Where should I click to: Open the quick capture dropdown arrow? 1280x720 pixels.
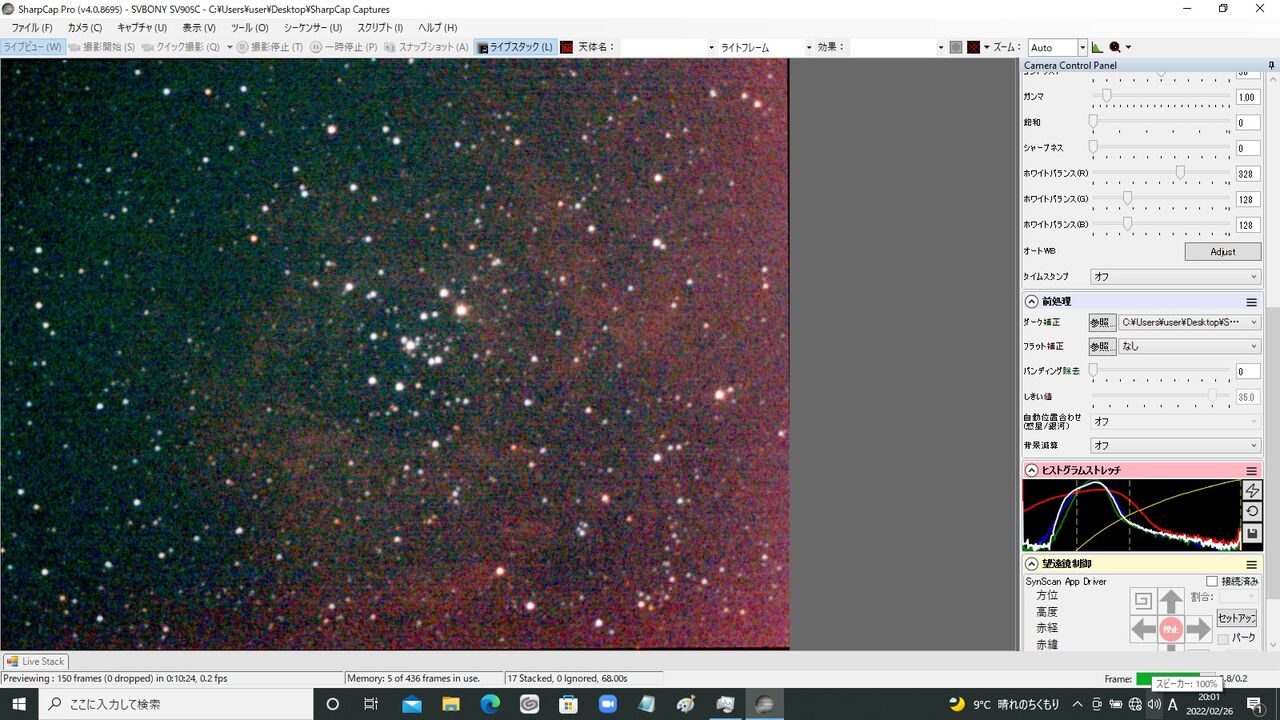(229, 47)
